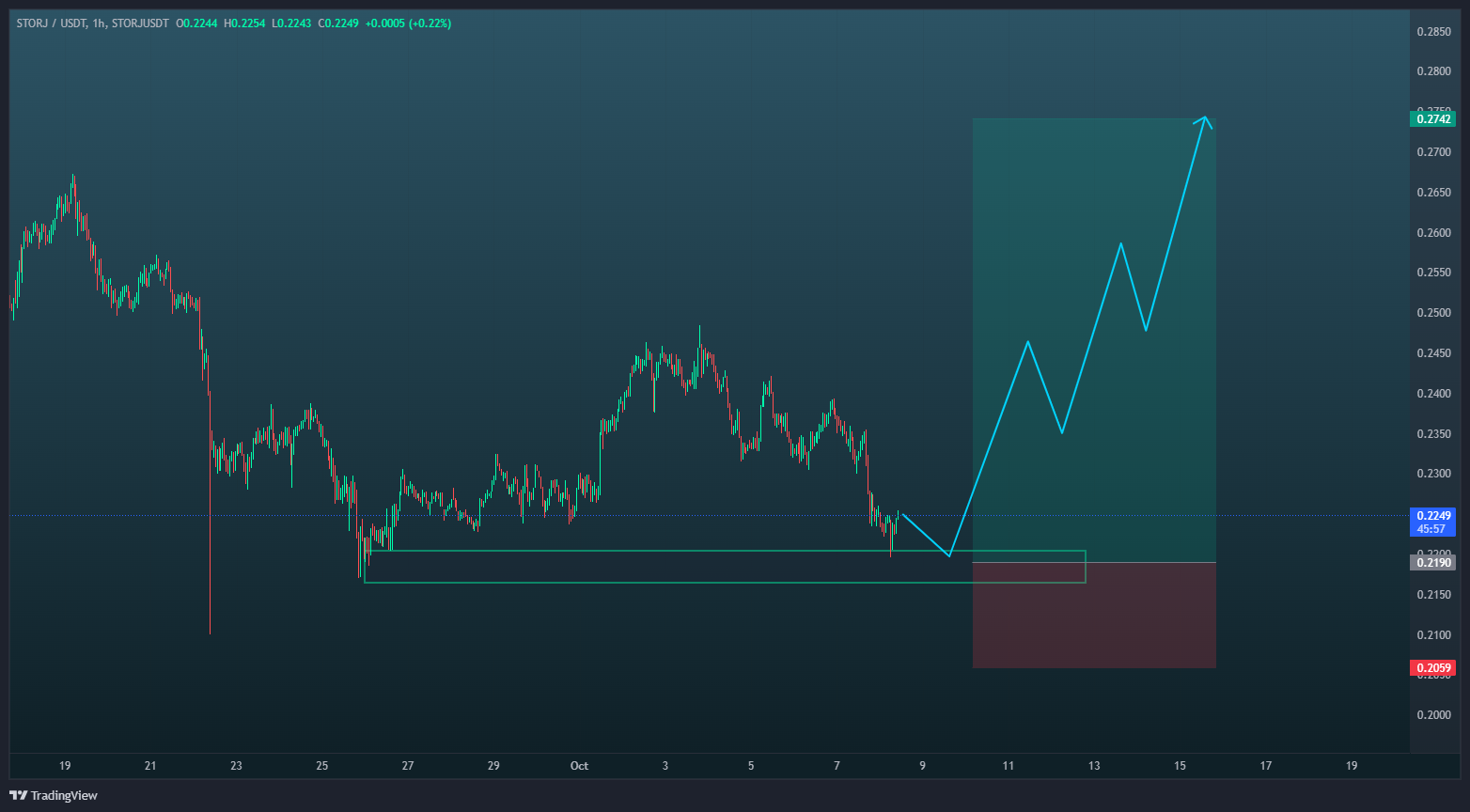Click the gray 0.2190 entry price tag
This screenshot has height=812, width=1470.
(x=1433, y=563)
